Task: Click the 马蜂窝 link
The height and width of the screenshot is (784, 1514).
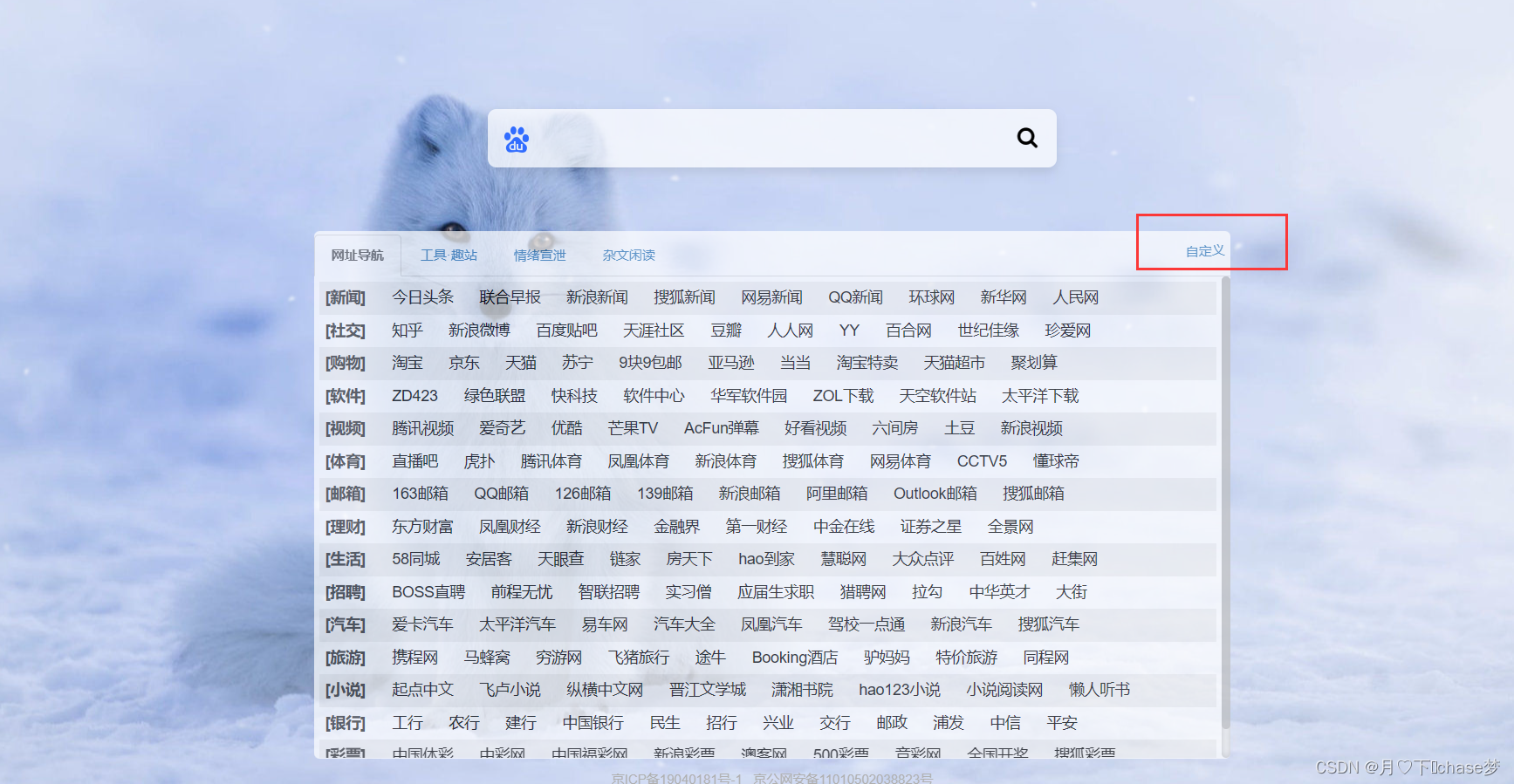Action: (487, 658)
